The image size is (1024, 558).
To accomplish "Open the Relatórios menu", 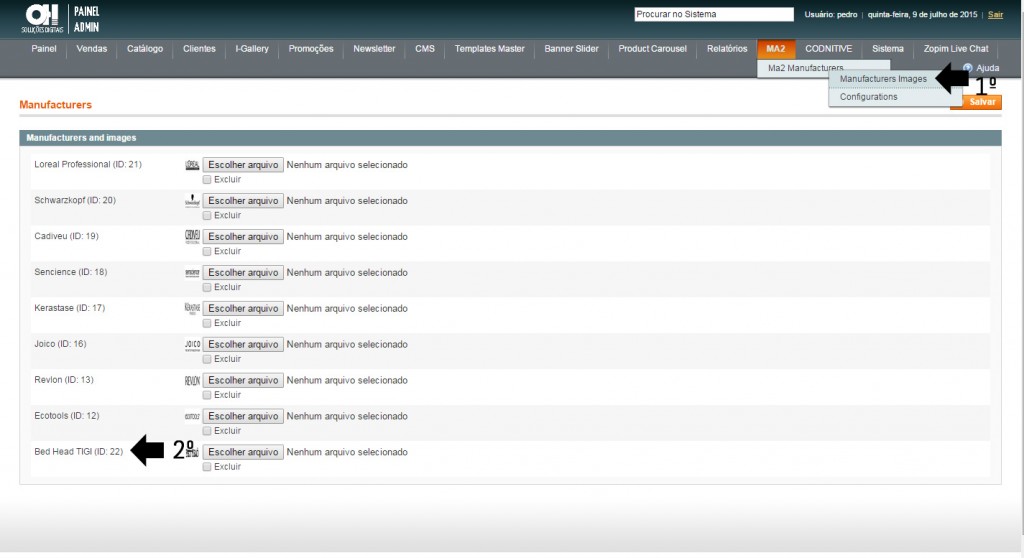I will pyautogui.click(x=727, y=49).
